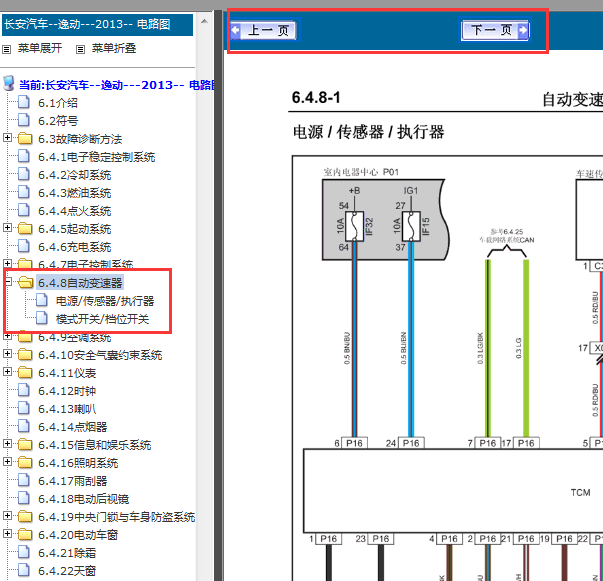Click the page icon of 6.2符号
This screenshot has width=603, height=581.
(x=24, y=120)
